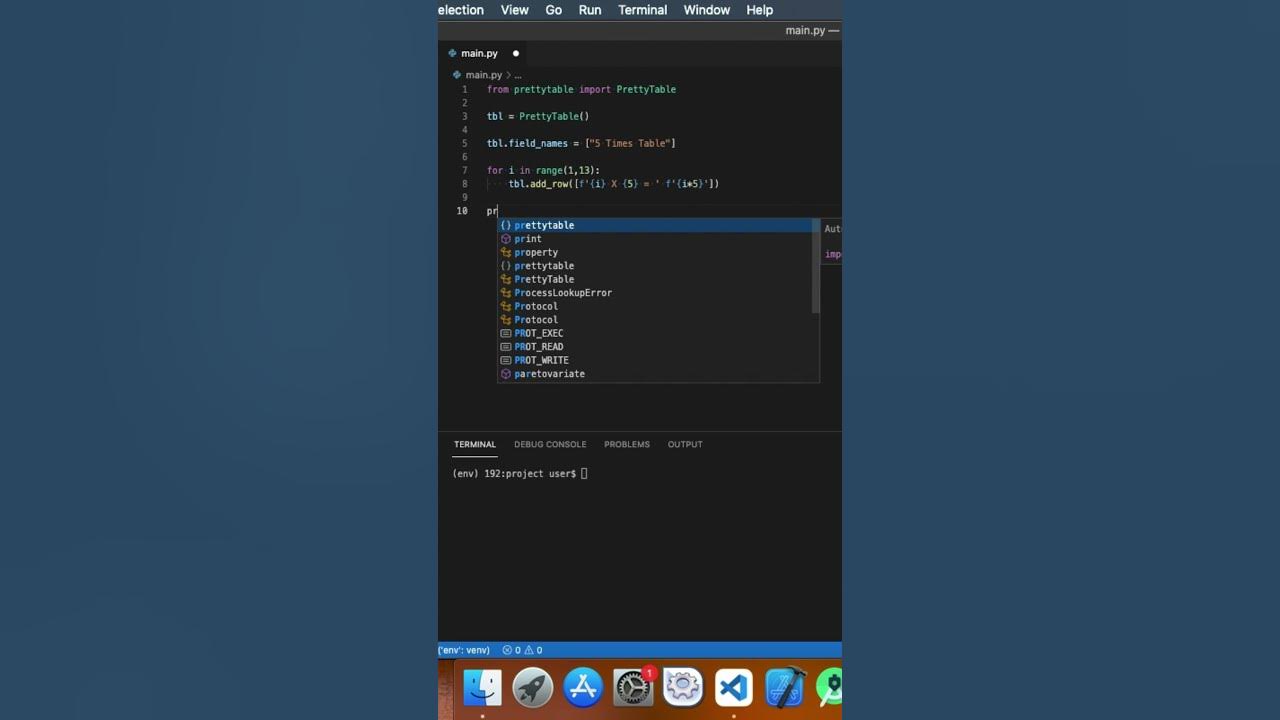Switch to the TERMINAL panel tab
The image size is (1280, 720).
click(x=474, y=444)
